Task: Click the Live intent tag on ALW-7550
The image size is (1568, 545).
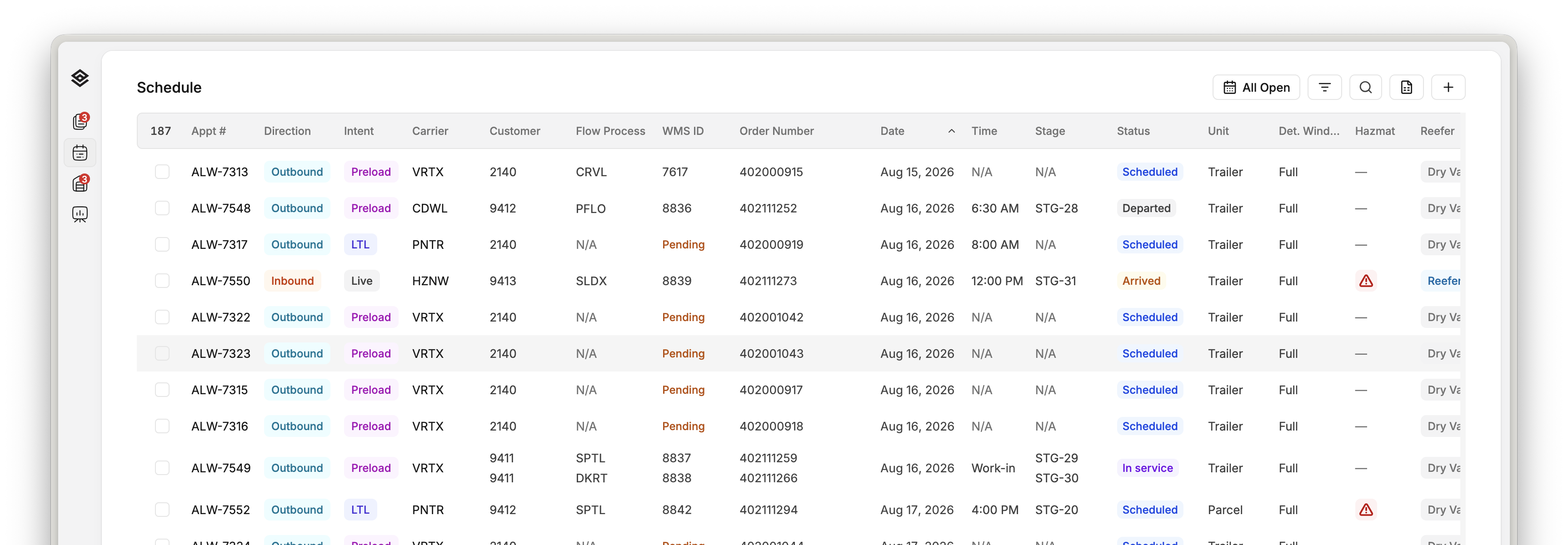Action: tap(362, 280)
